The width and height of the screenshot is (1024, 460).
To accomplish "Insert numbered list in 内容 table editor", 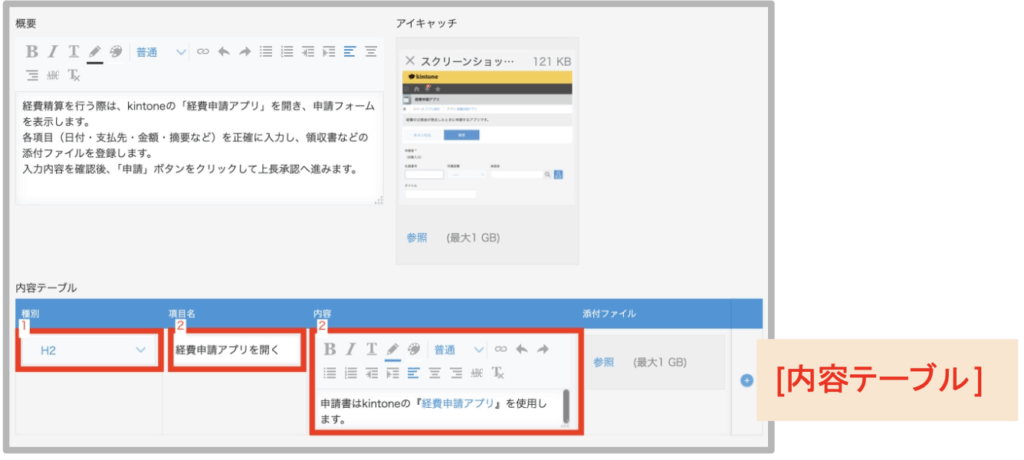I will click(352, 373).
